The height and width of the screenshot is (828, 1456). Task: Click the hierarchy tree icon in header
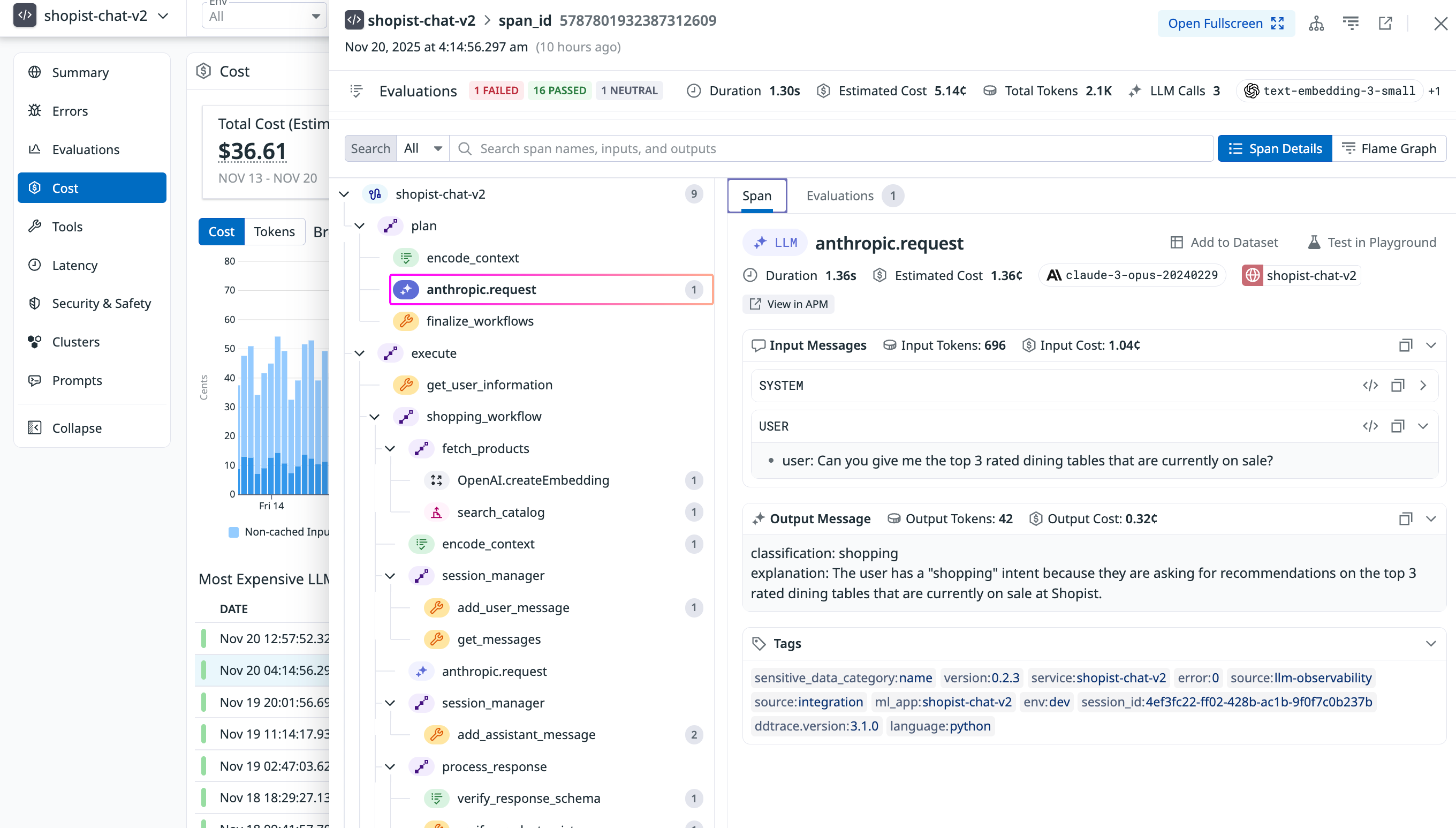point(1316,24)
